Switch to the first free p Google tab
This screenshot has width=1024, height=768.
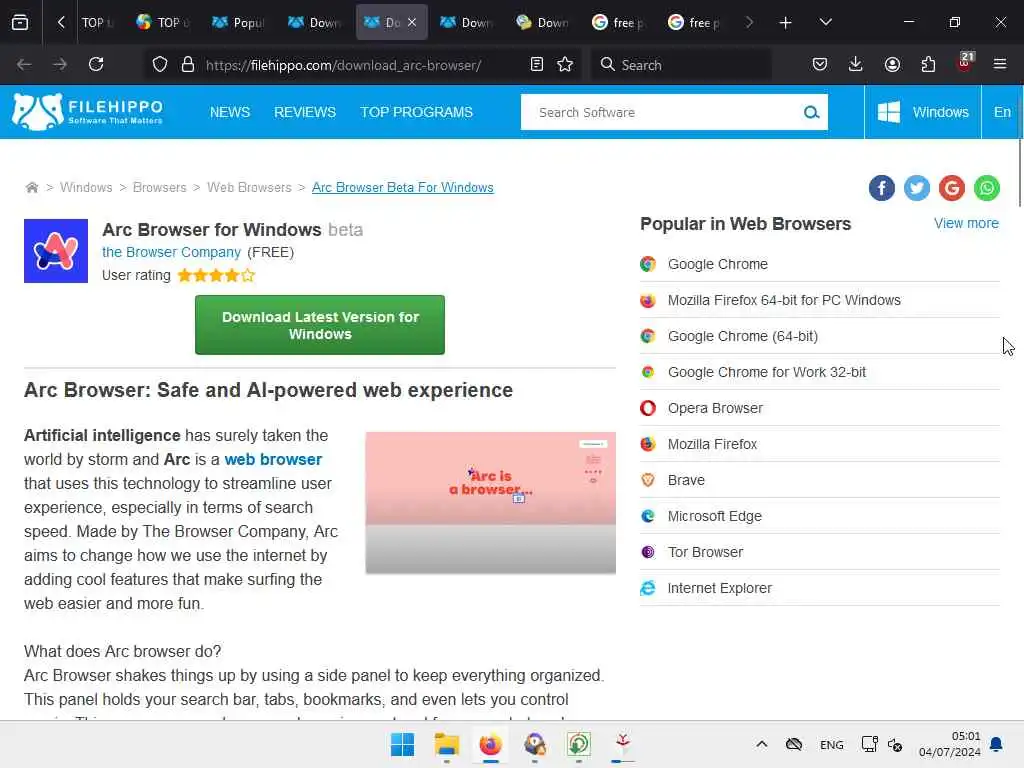(618, 23)
